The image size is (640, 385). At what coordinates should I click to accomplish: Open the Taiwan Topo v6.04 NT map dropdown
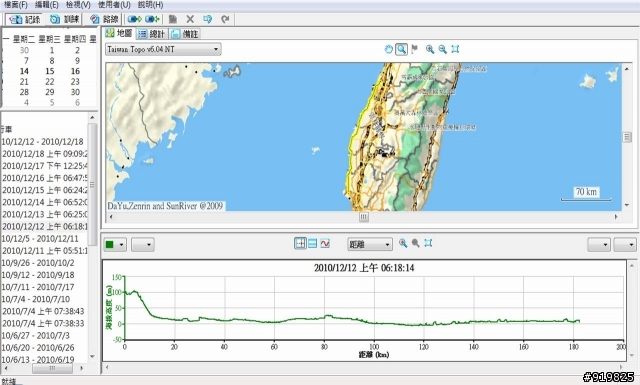click(163, 49)
